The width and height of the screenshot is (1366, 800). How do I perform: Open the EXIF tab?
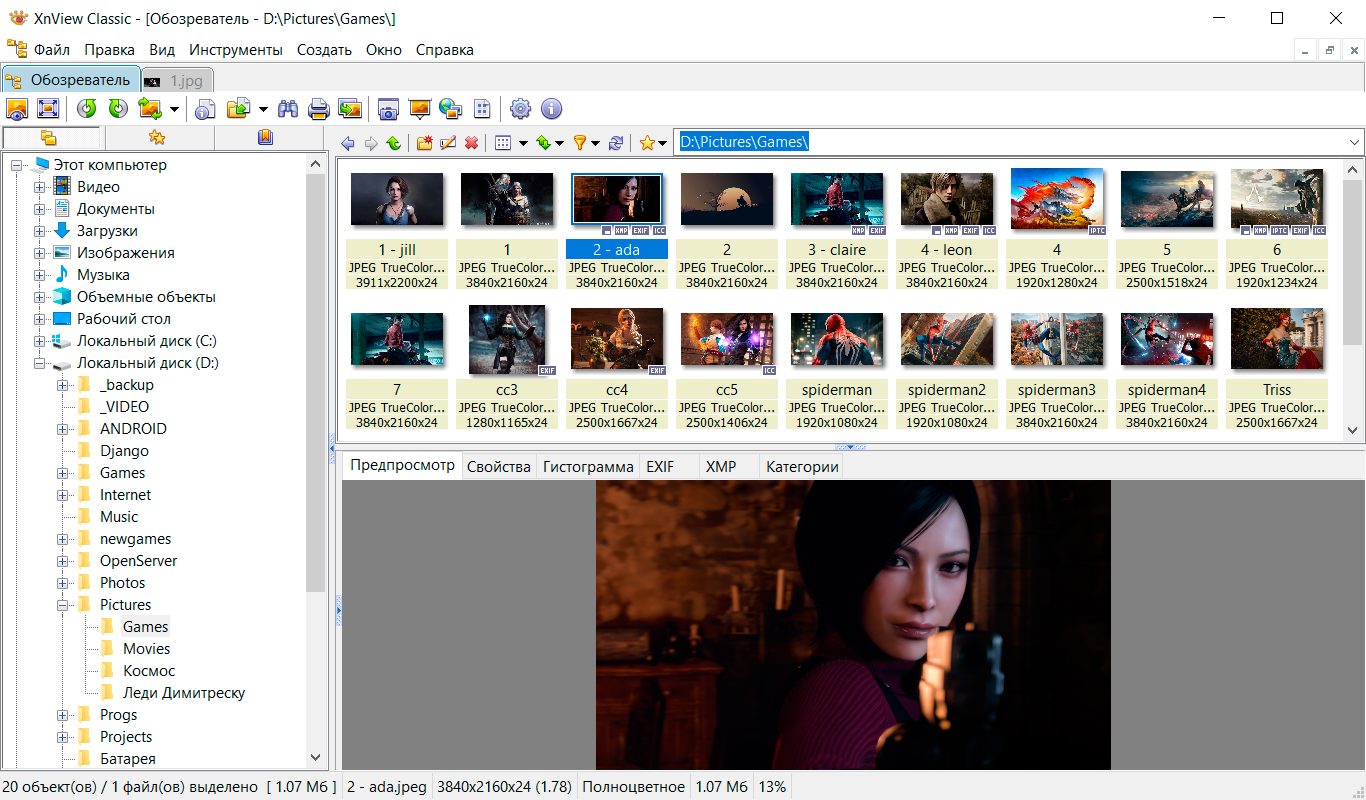[x=660, y=467]
